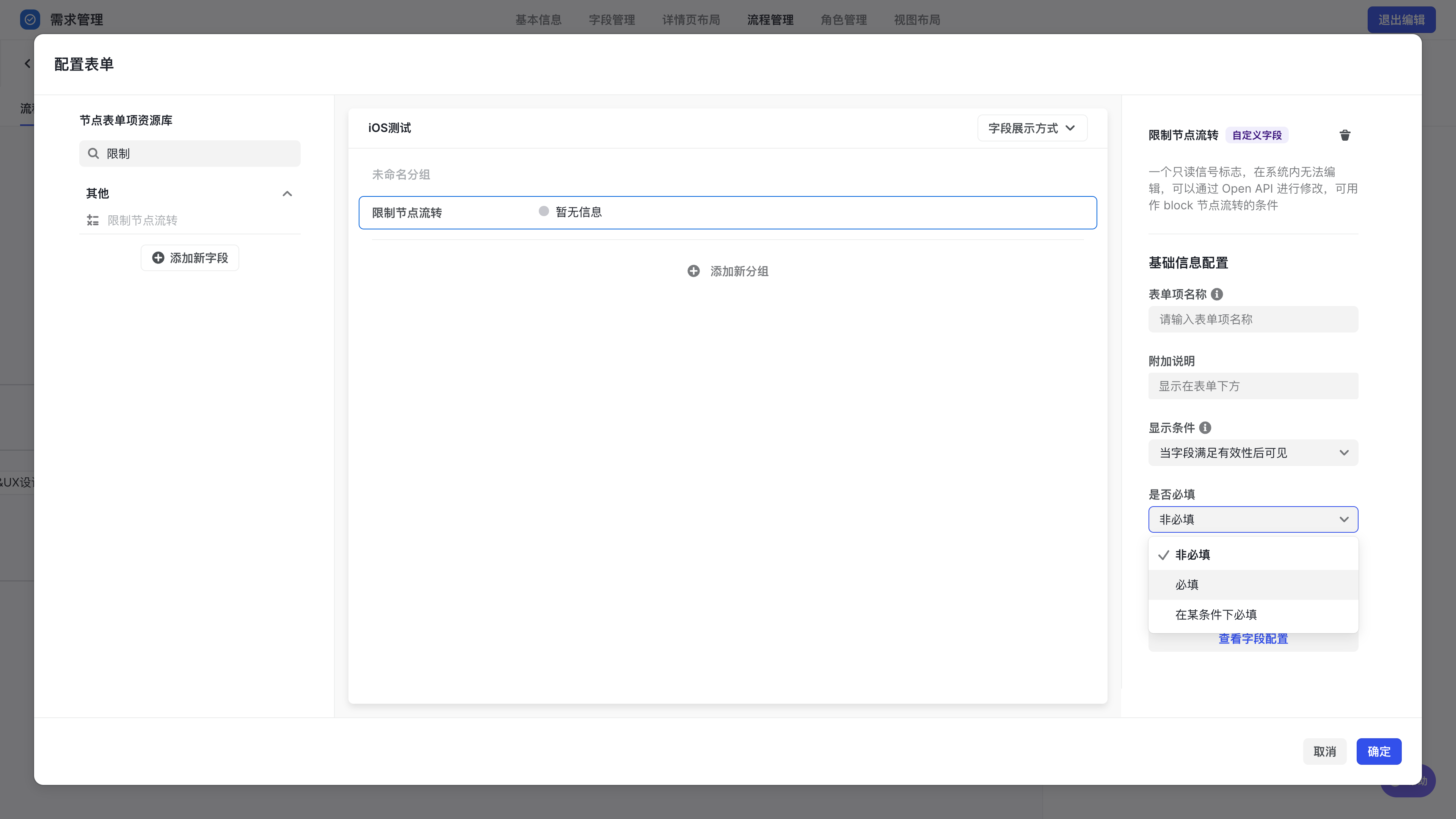Click checkmark icon next to 非必填 option
1456x819 pixels.
tap(1163, 555)
